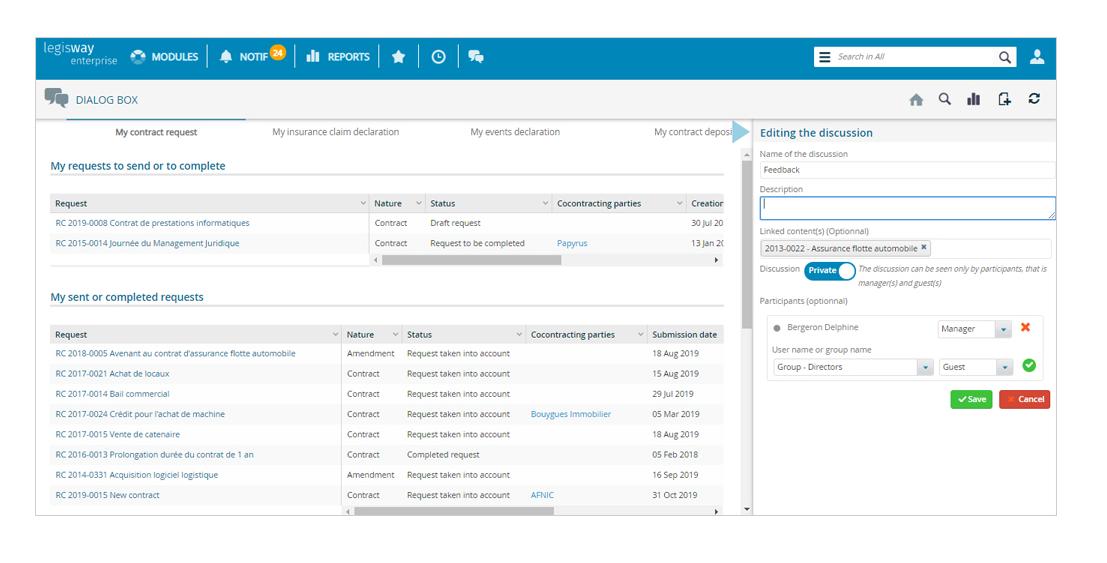Click the notifications bell icon

(x=226, y=57)
